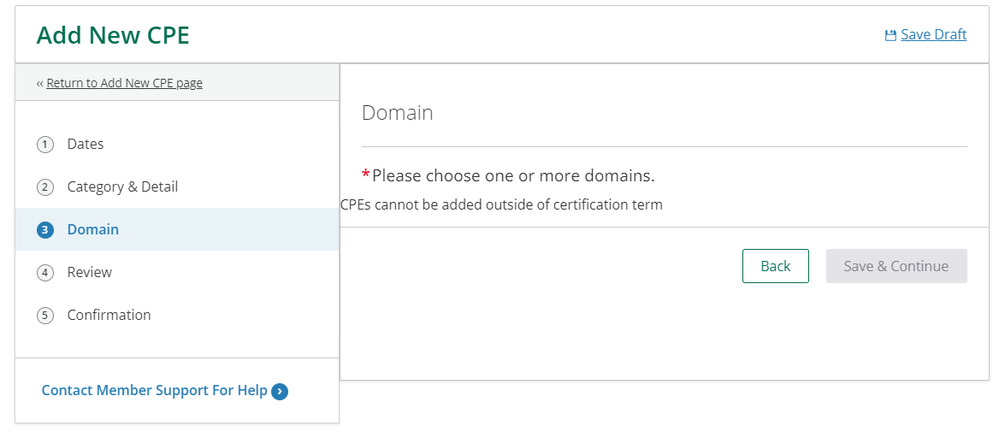Click the Domain section heading

tap(397, 113)
